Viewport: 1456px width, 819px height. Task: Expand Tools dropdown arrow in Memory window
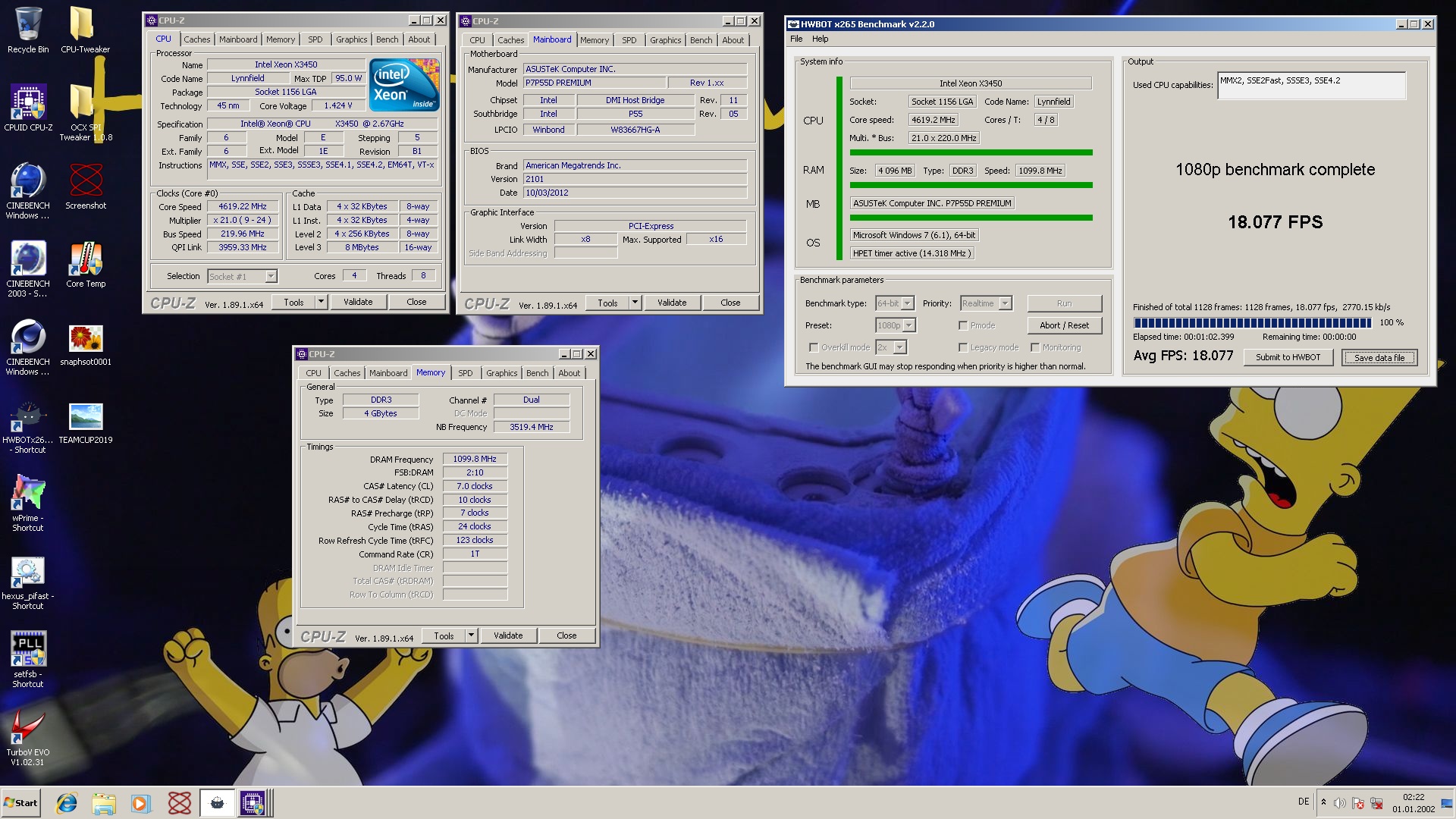click(471, 635)
